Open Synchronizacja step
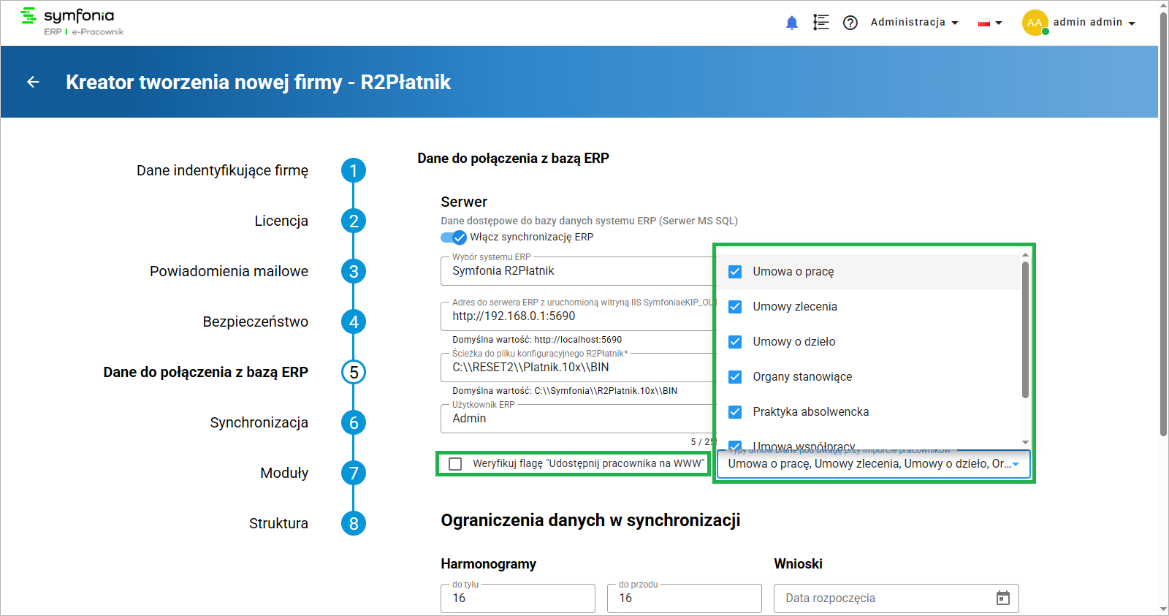 [x=259, y=423]
